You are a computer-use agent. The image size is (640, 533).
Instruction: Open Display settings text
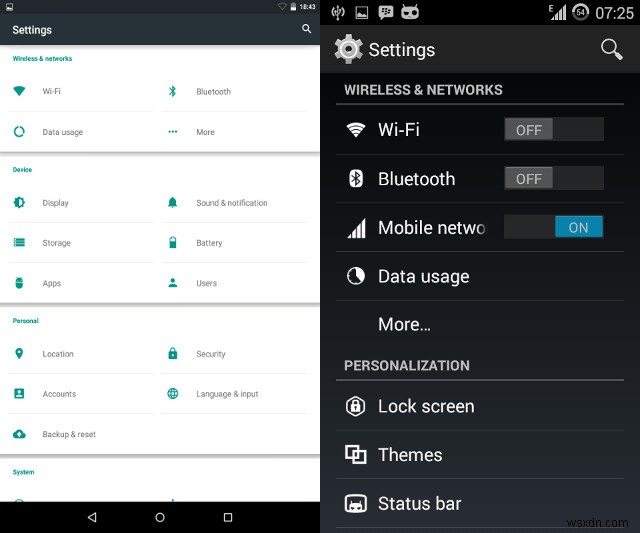tap(56, 203)
